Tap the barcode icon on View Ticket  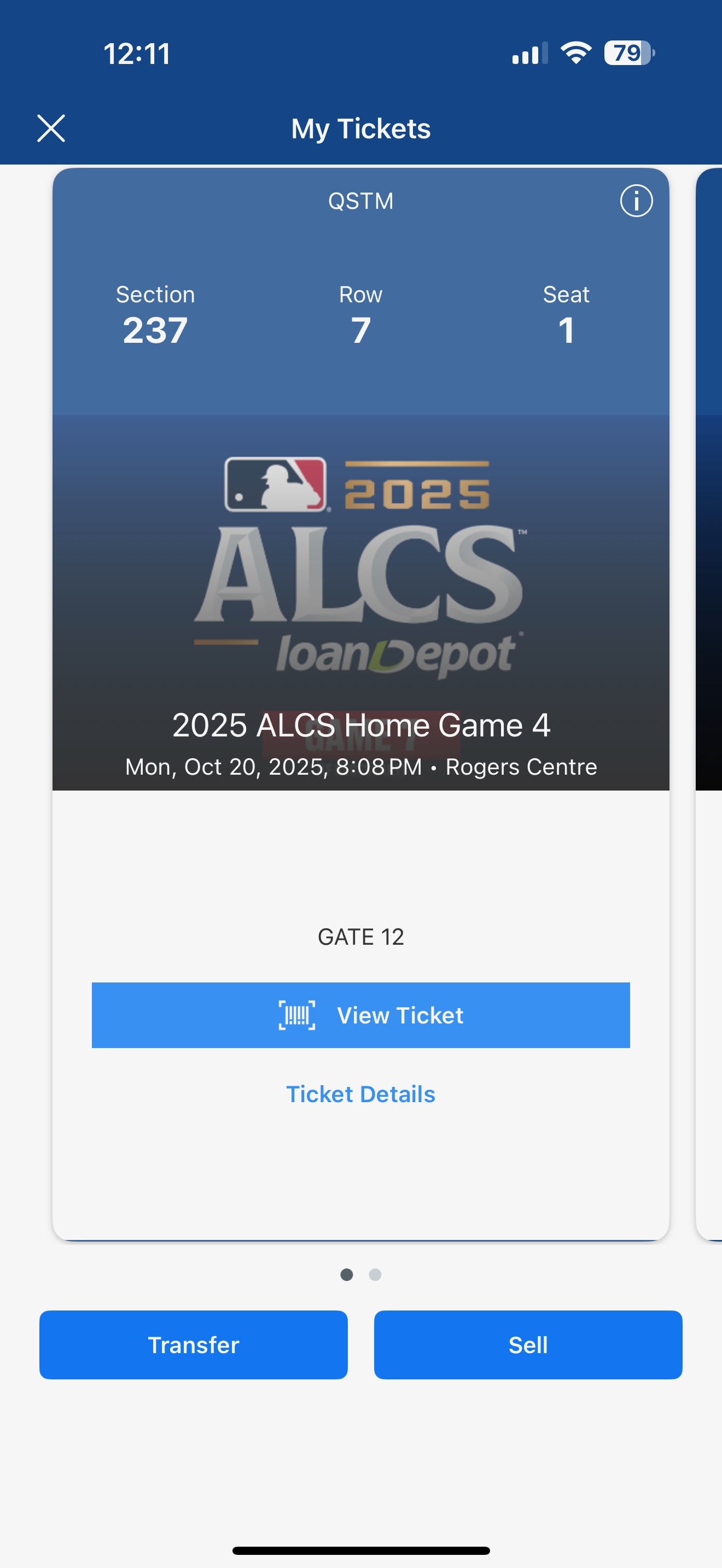click(297, 1015)
